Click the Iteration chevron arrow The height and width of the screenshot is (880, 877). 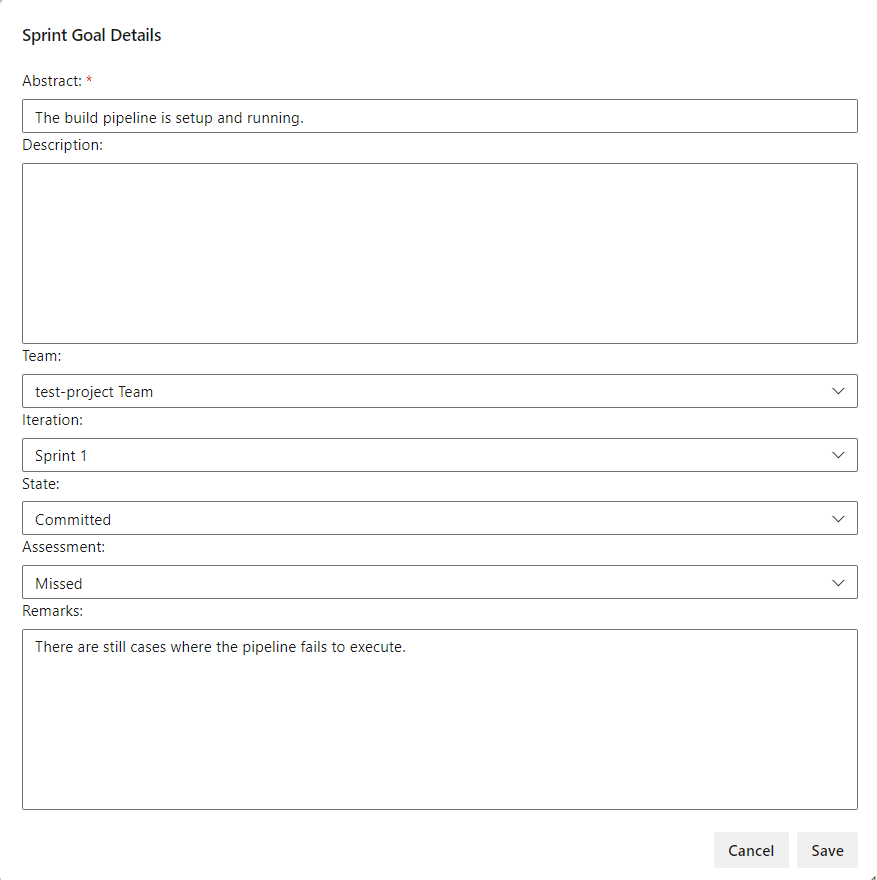coord(839,455)
